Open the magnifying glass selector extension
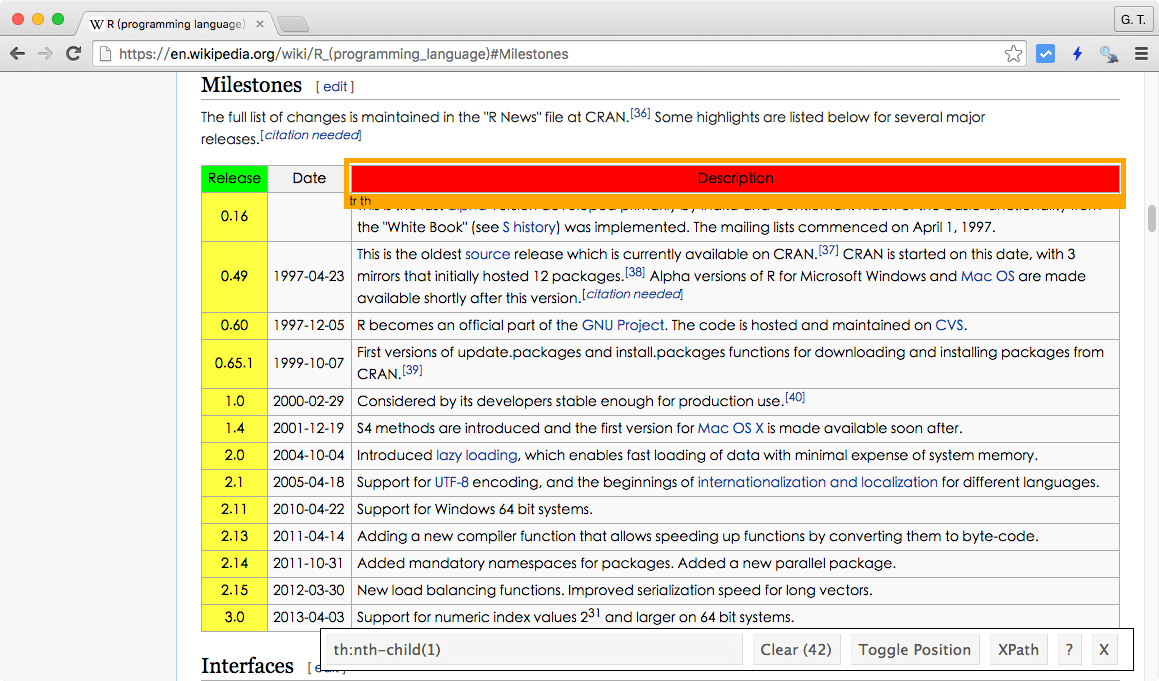1159x681 pixels. pyautogui.click(x=1109, y=54)
